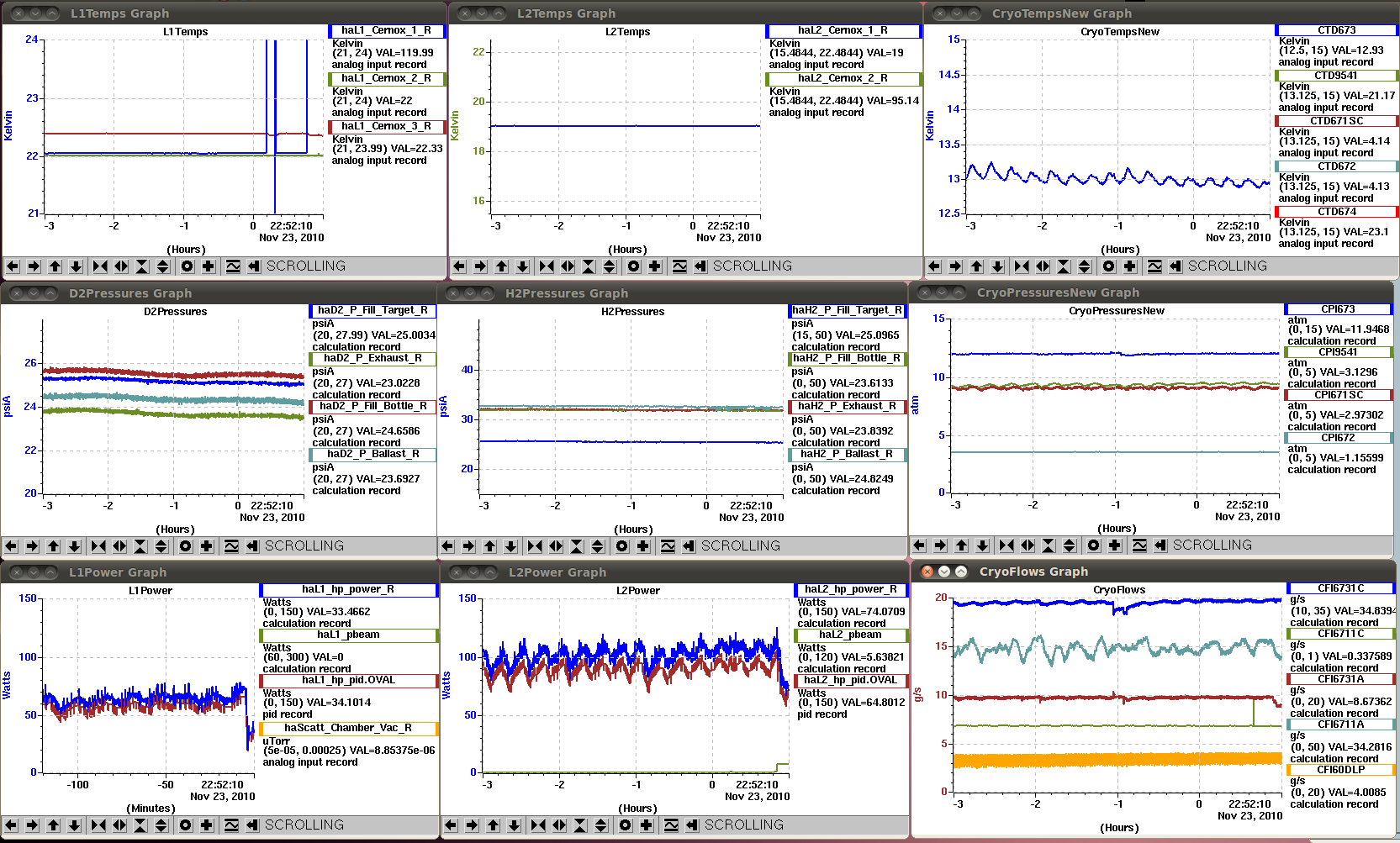Select haL1_Cernox_3_R legend entry
This screenshot has width=1400, height=843.
tap(387, 127)
